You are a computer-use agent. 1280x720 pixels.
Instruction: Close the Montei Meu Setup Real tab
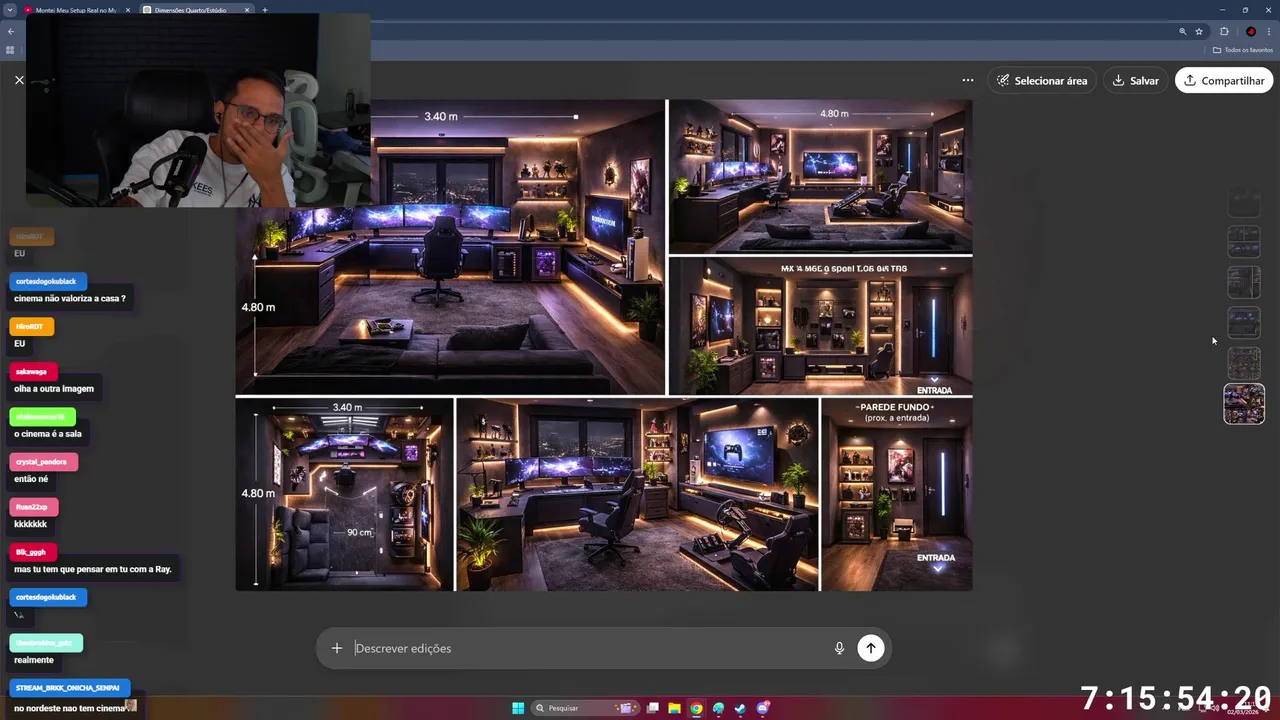point(128,10)
